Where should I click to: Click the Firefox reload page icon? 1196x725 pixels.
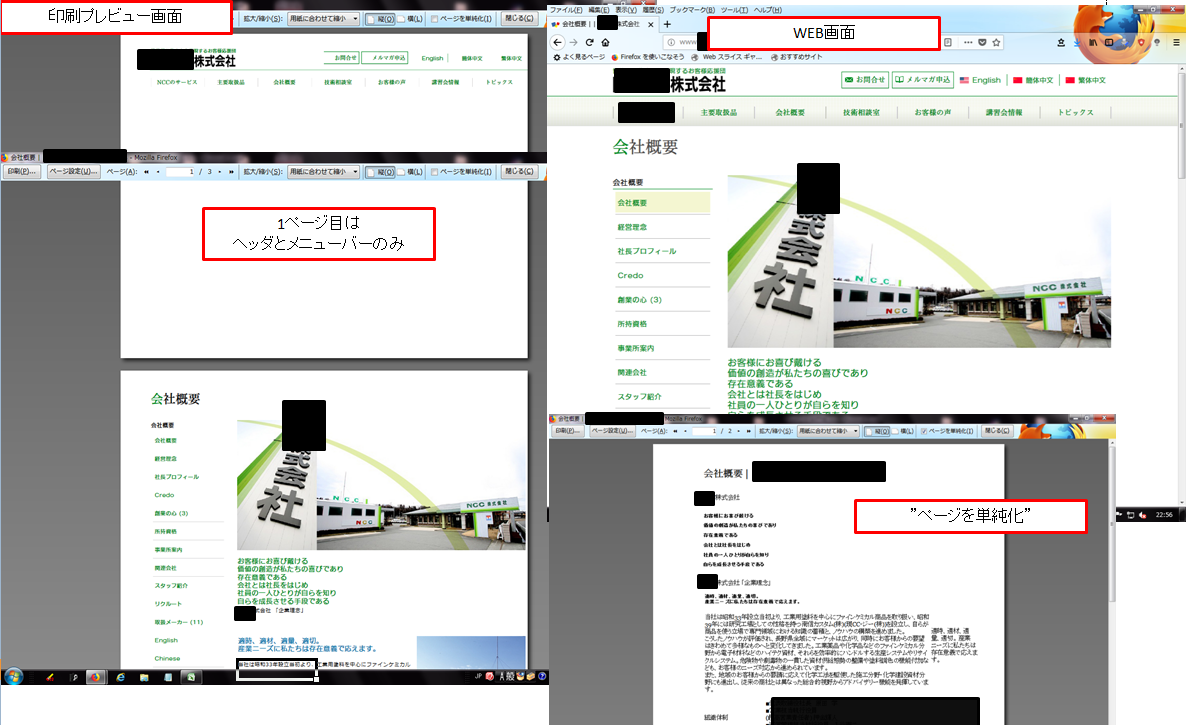coord(590,43)
